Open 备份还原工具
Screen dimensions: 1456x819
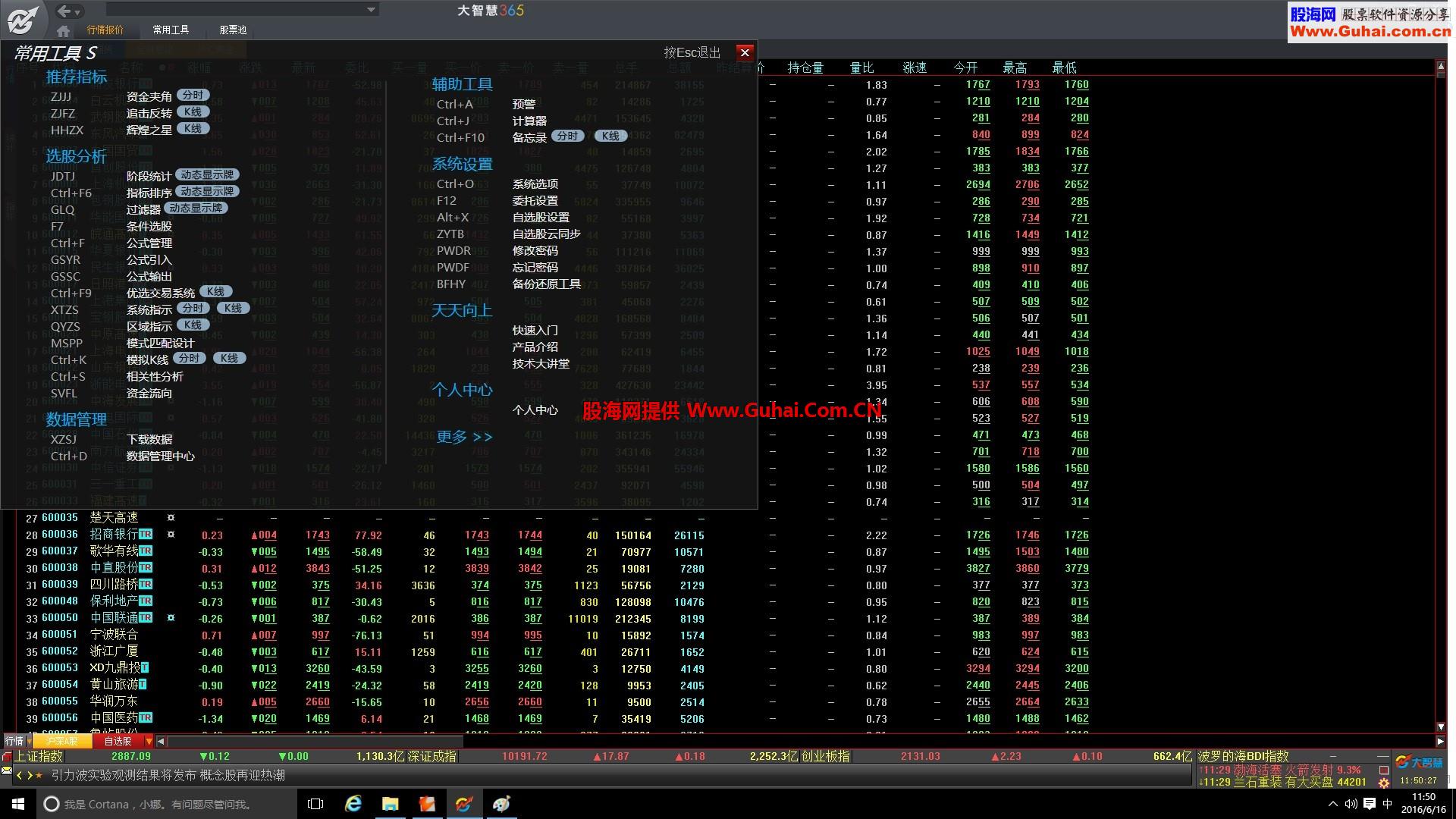(546, 284)
